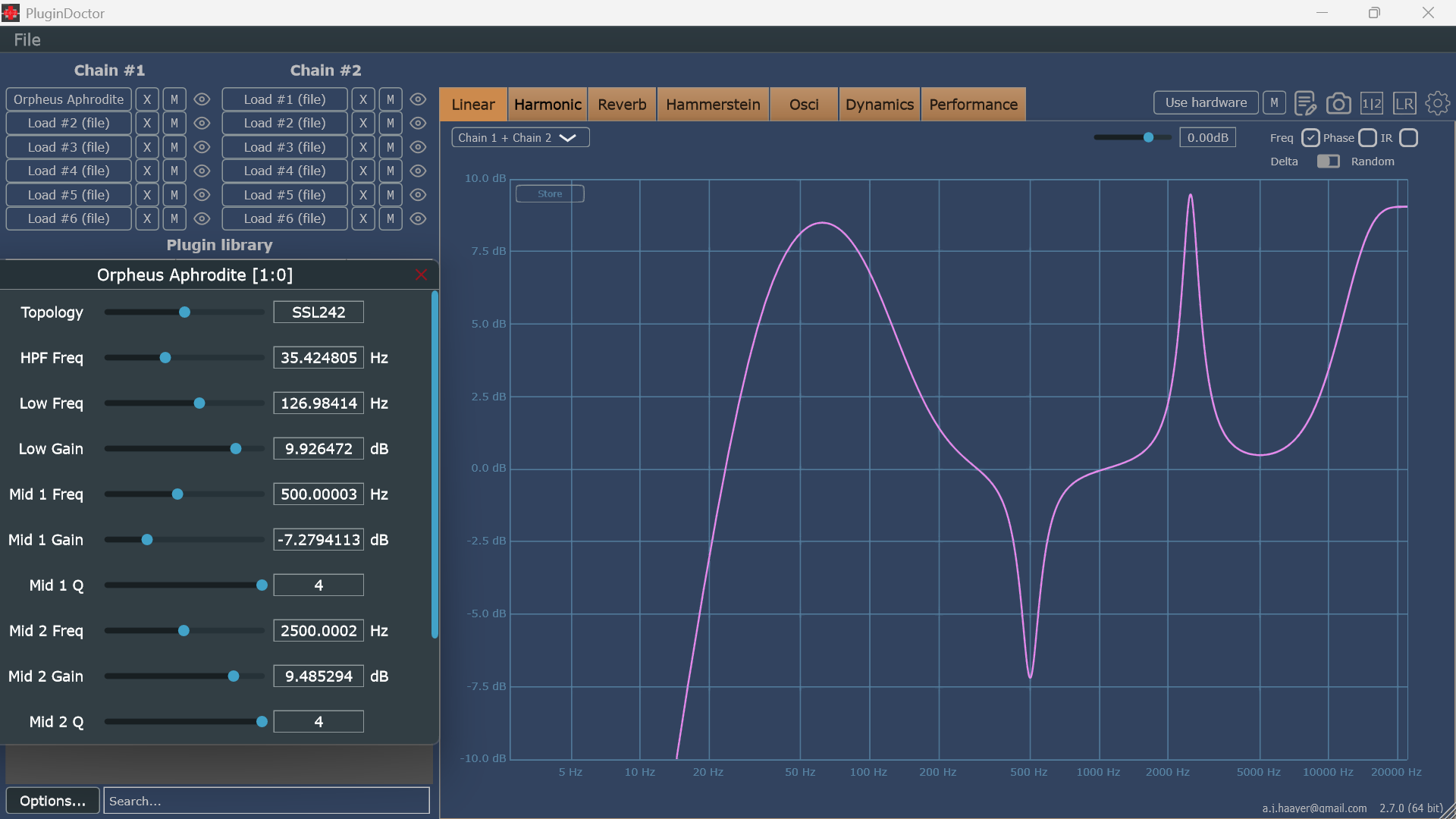Remove Orpheus Aphrodite plugin with X in Chain #1

tap(147, 99)
